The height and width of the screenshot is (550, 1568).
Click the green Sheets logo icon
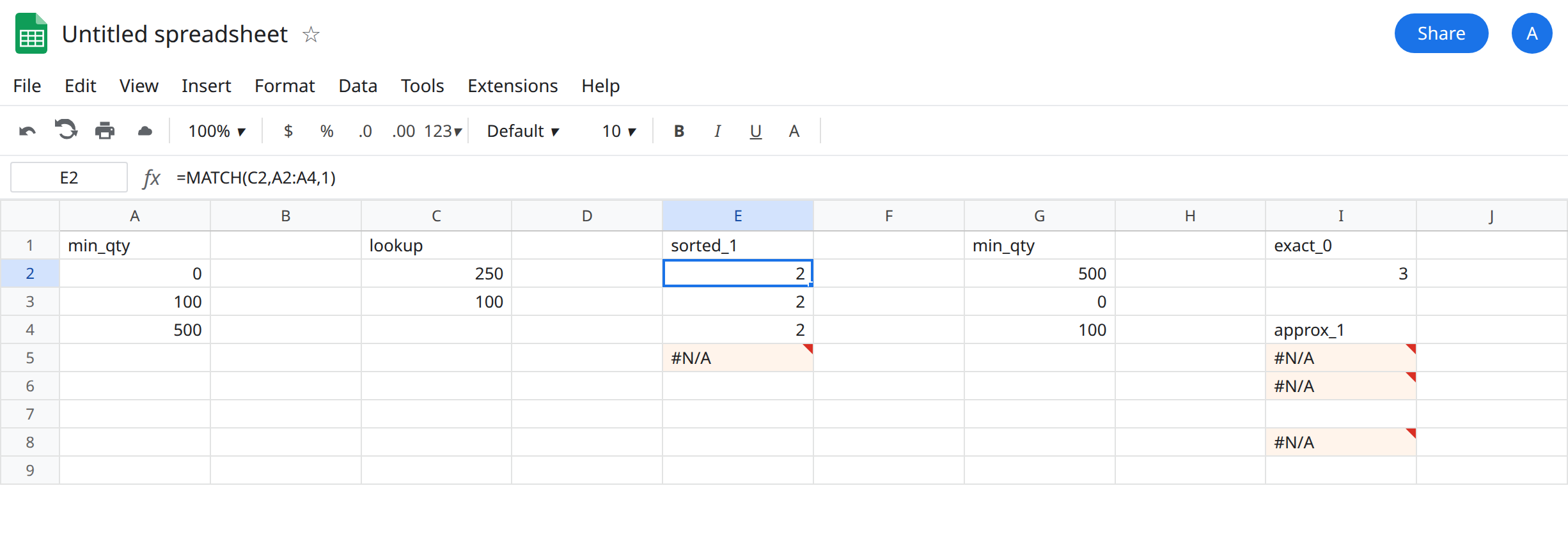tap(31, 33)
